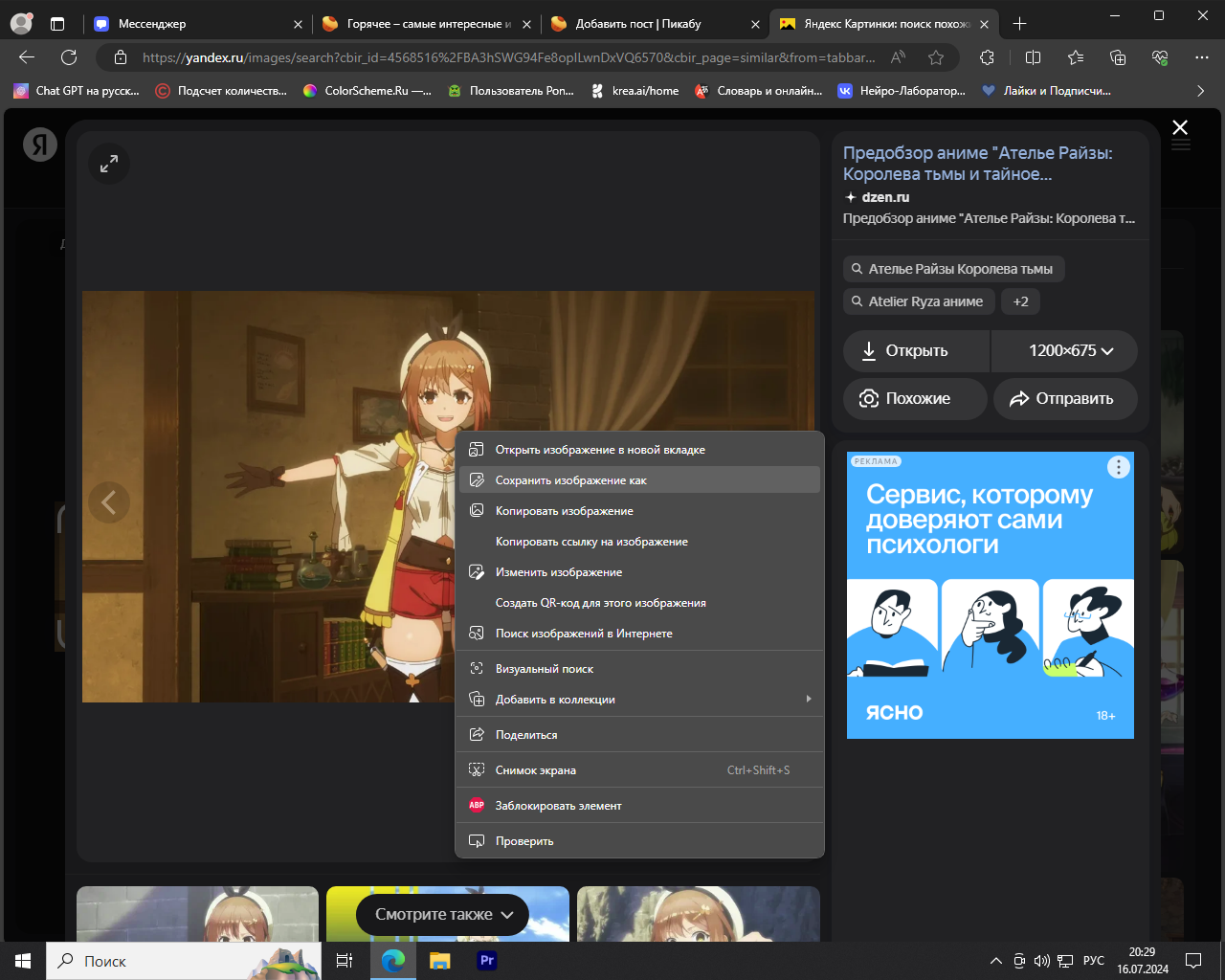Screen dimensions: 1225x980
Task: Open the dzen.ru source link
Action: pyautogui.click(x=885, y=197)
